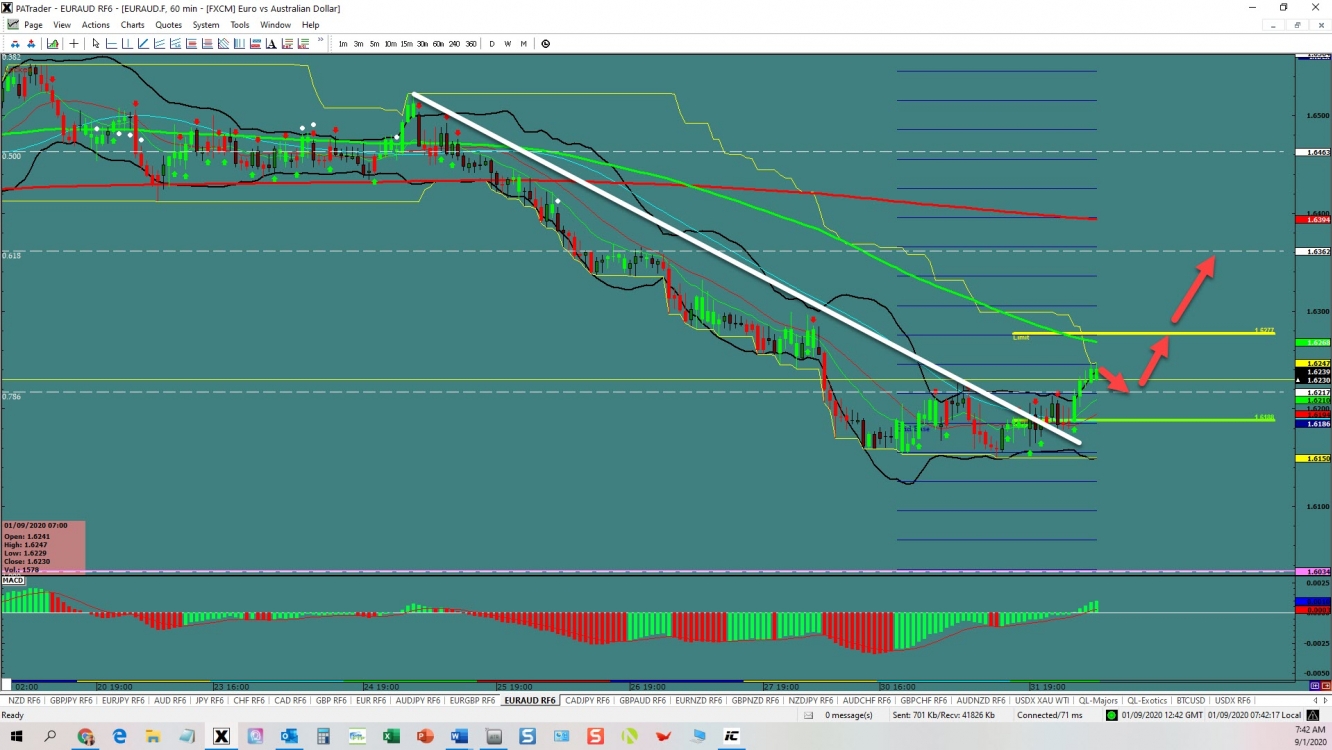This screenshot has height=750, width=1332.
Task: Switch to the EURGBP RF6 tab
Action: click(472, 700)
